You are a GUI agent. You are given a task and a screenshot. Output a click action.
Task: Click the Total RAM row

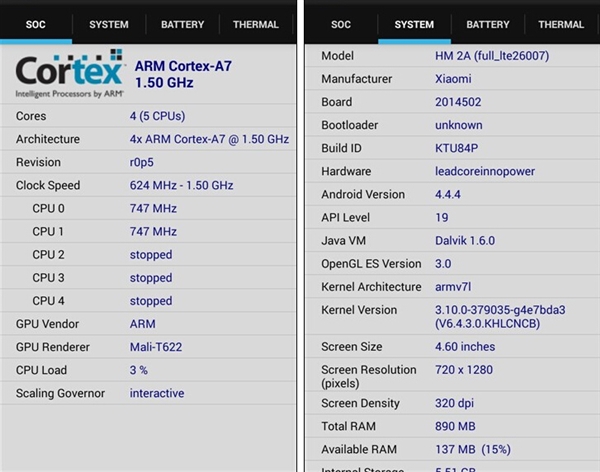click(452, 427)
